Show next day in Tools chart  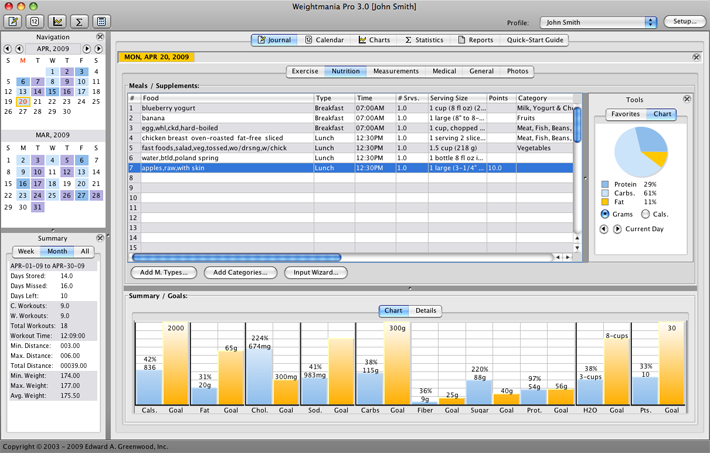[617, 229]
